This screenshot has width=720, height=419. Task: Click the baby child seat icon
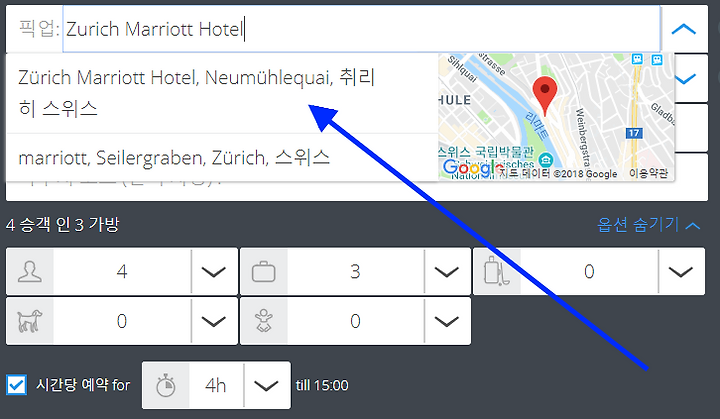264,321
